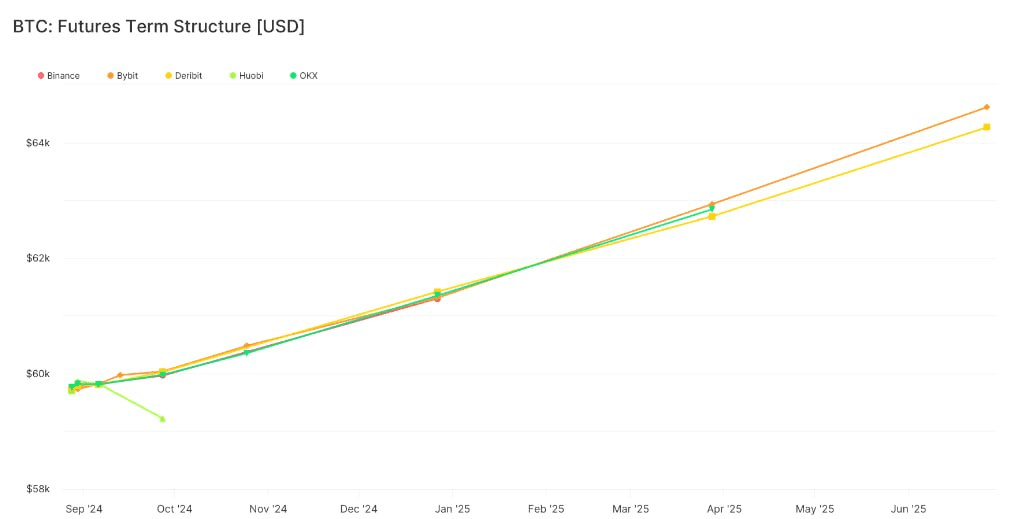Click Deribit's yellow square near Apr '25
Viewport: 1018px width, 519px height.
(x=712, y=216)
